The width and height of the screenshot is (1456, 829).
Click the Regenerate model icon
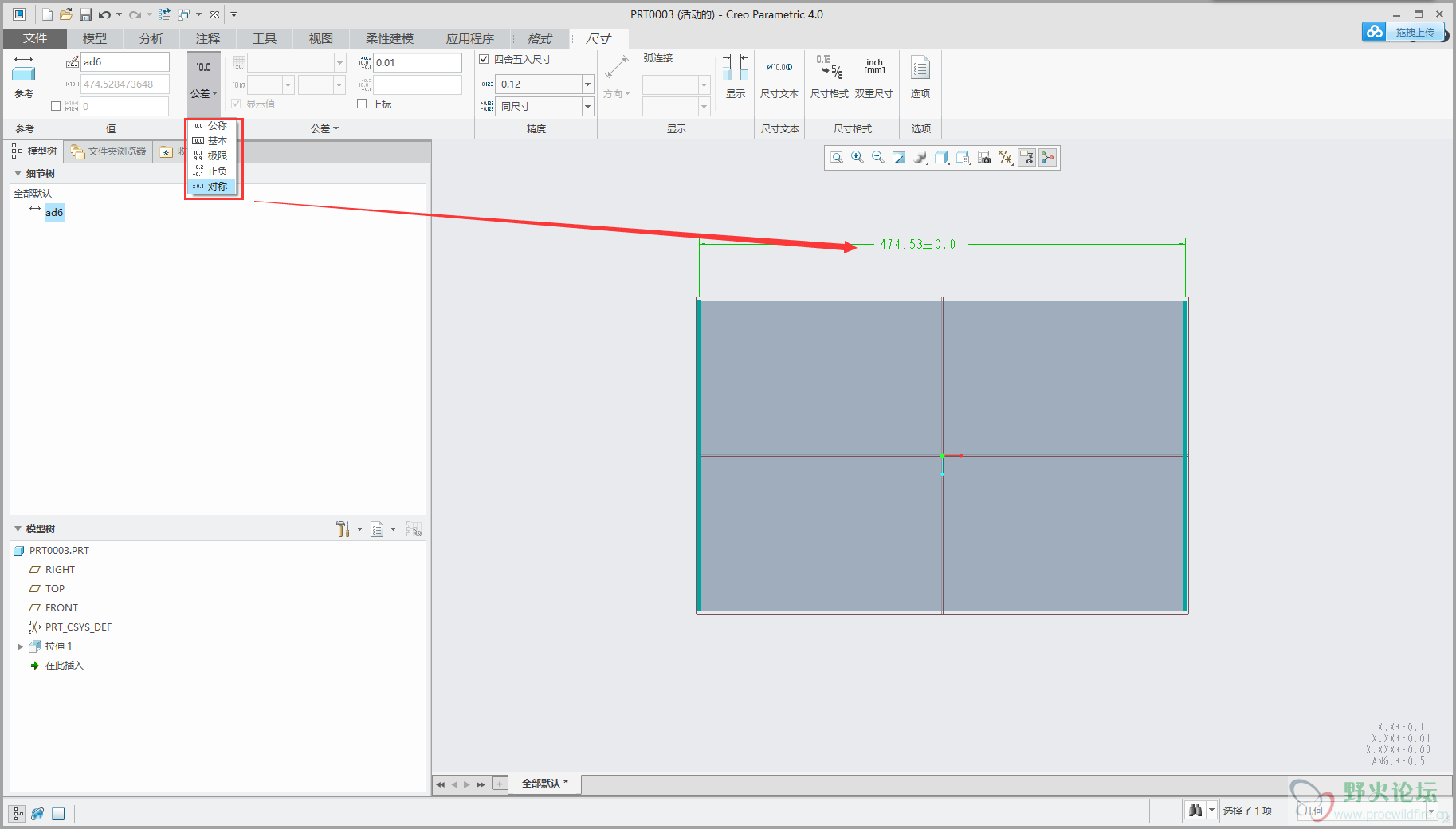(164, 14)
